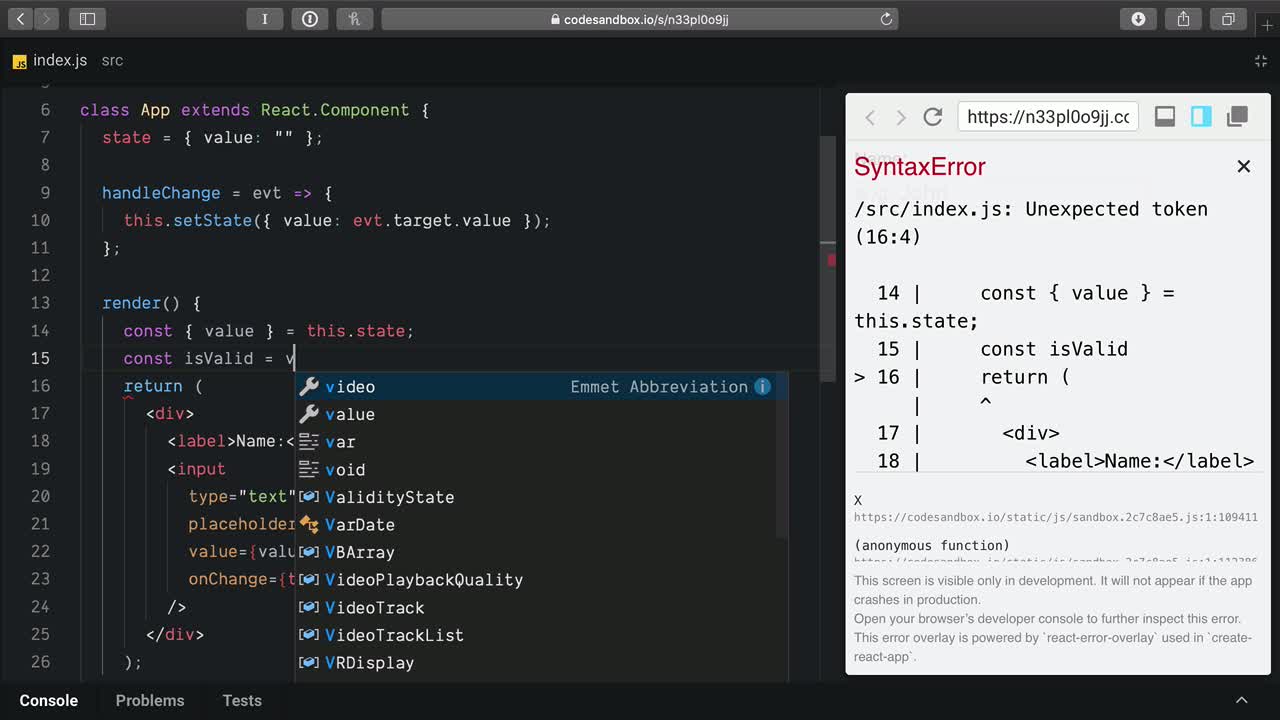Expand the Console panel with chevron
This screenshot has width=1280, height=720.
pyautogui.click(x=1241, y=700)
